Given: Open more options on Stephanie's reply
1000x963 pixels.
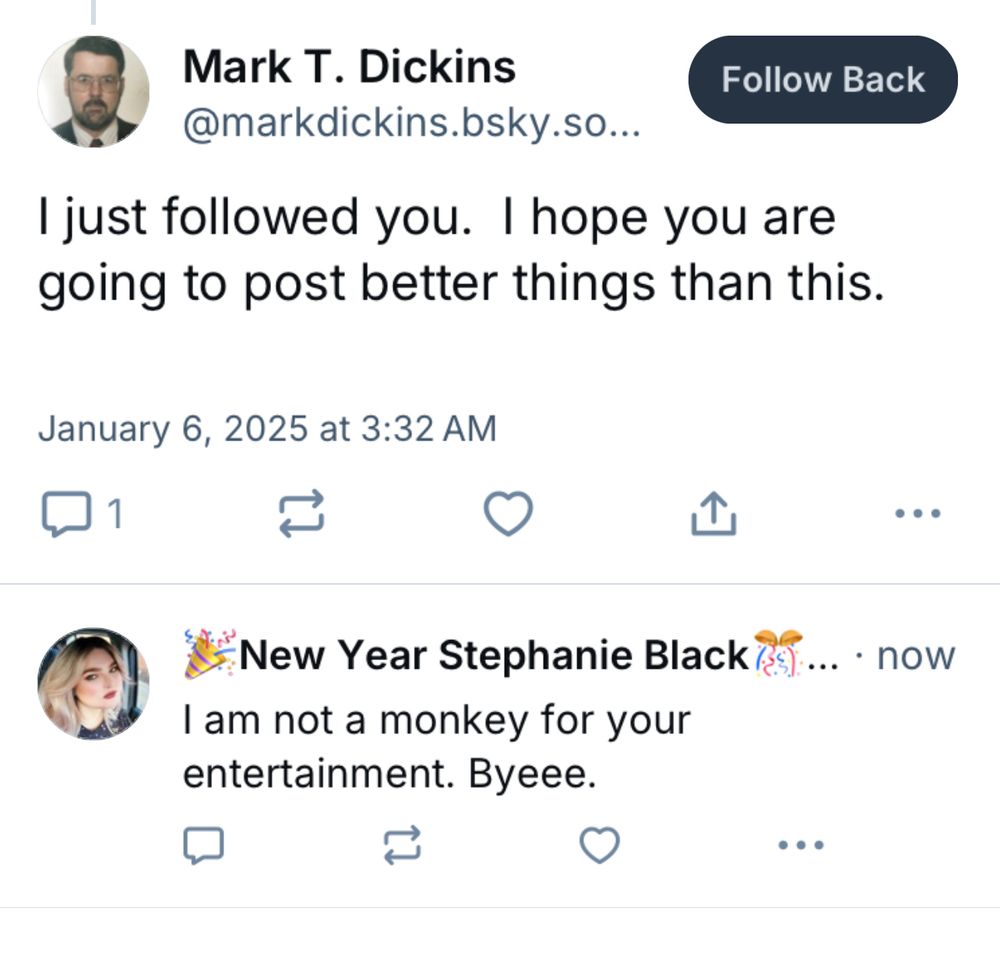Looking at the screenshot, I should tap(801, 846).
